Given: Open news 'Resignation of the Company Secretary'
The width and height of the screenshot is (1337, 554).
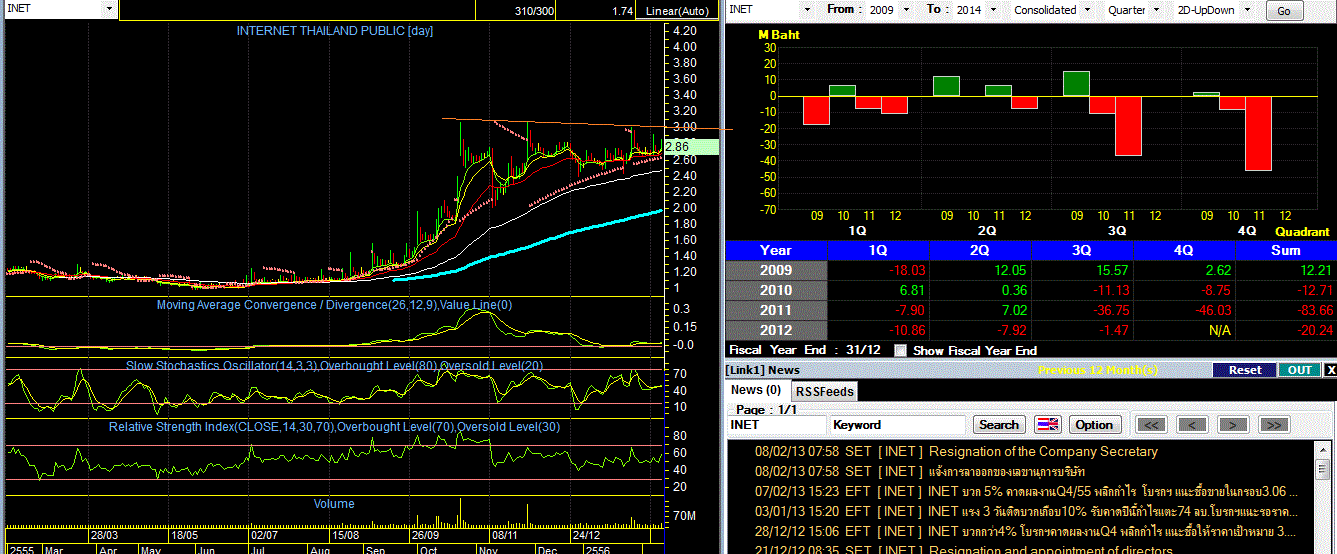Looking at the screenshot, I should click(x=1043, y=451).
